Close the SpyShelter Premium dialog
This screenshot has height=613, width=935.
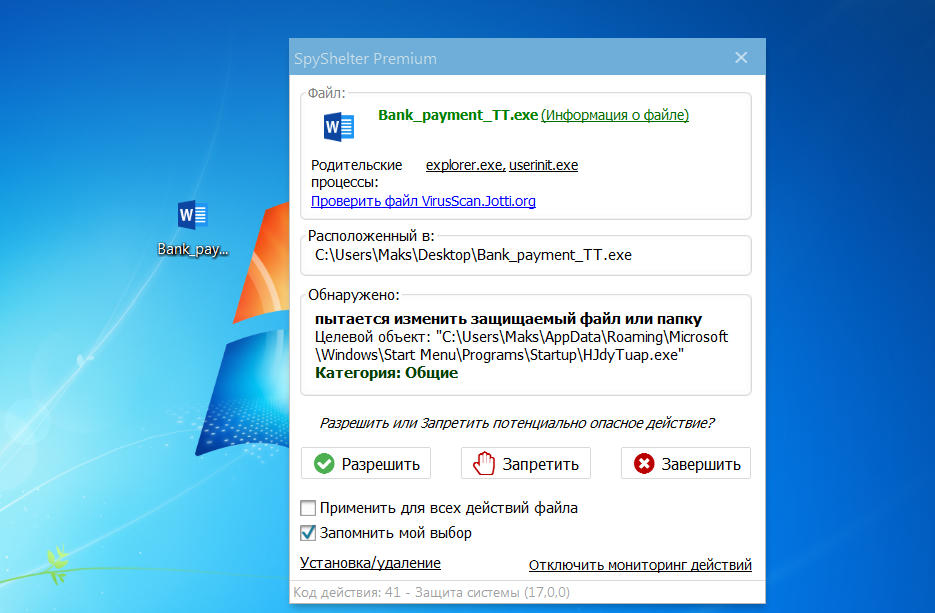click(x=741, y=57)
